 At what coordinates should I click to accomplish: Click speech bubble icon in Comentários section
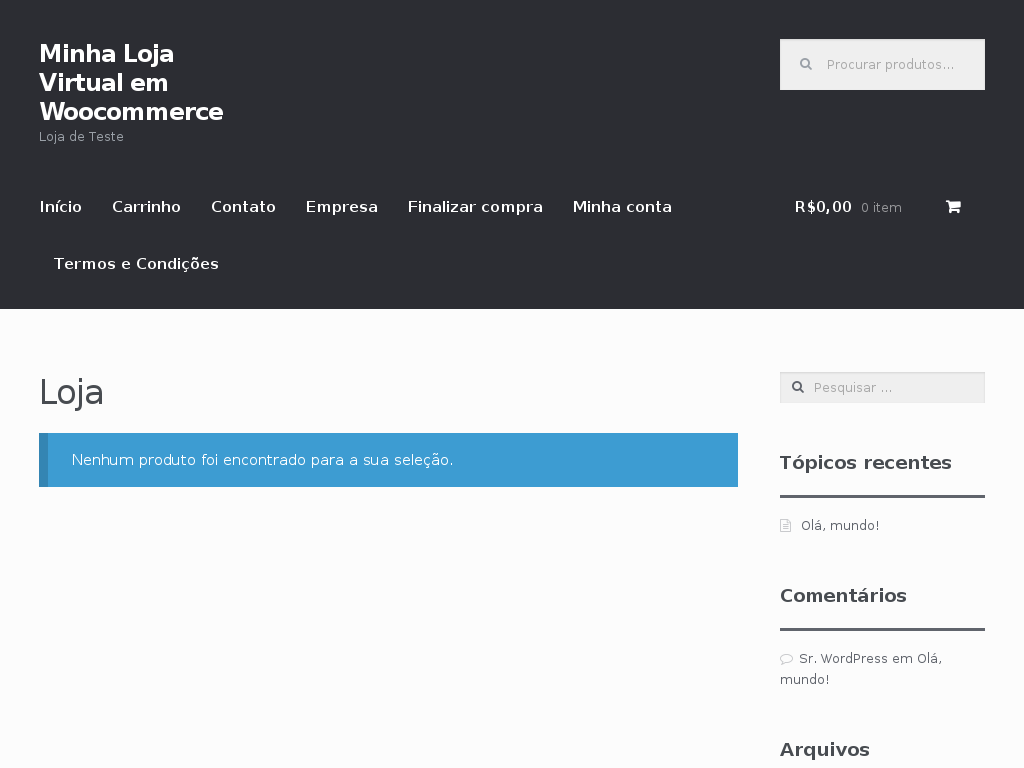pos(786,658)
